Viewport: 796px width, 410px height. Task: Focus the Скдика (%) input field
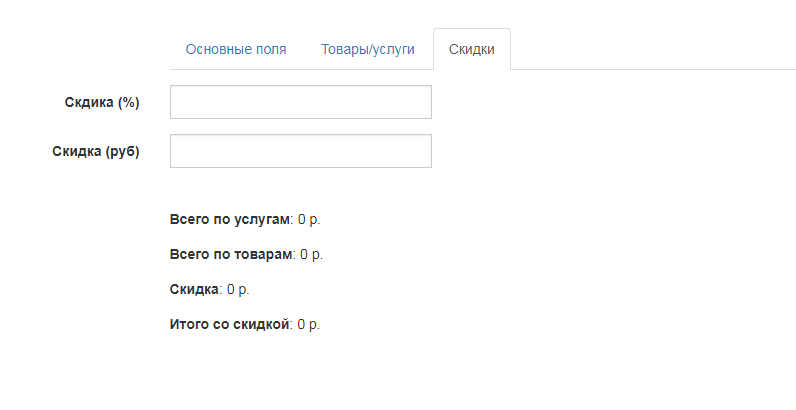pos(301,102)
